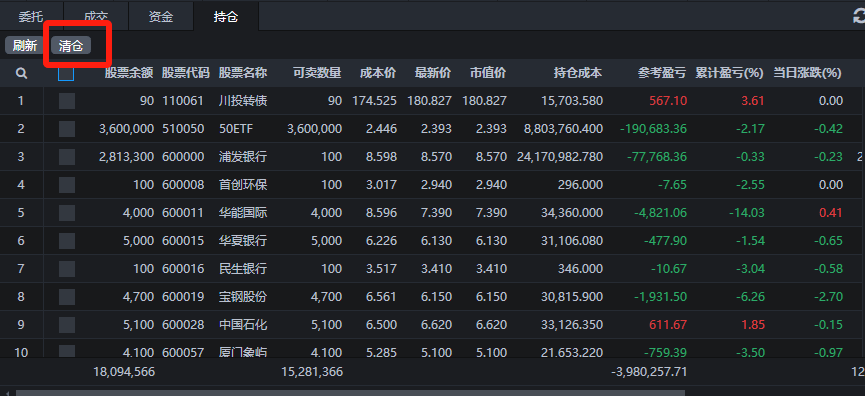Select the checkbox for 浦发银行

pos(67,157)
